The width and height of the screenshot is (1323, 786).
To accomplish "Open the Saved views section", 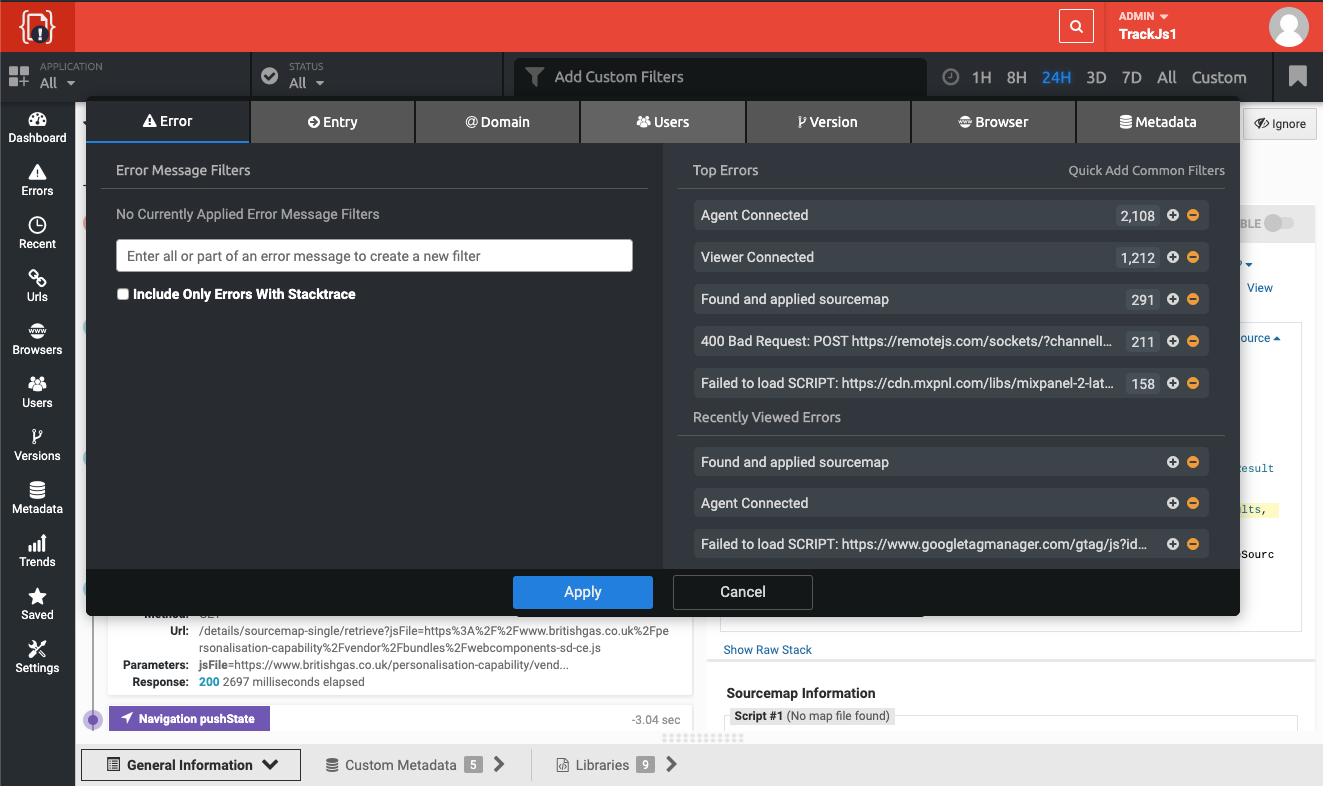I will (x=37, y=603).
